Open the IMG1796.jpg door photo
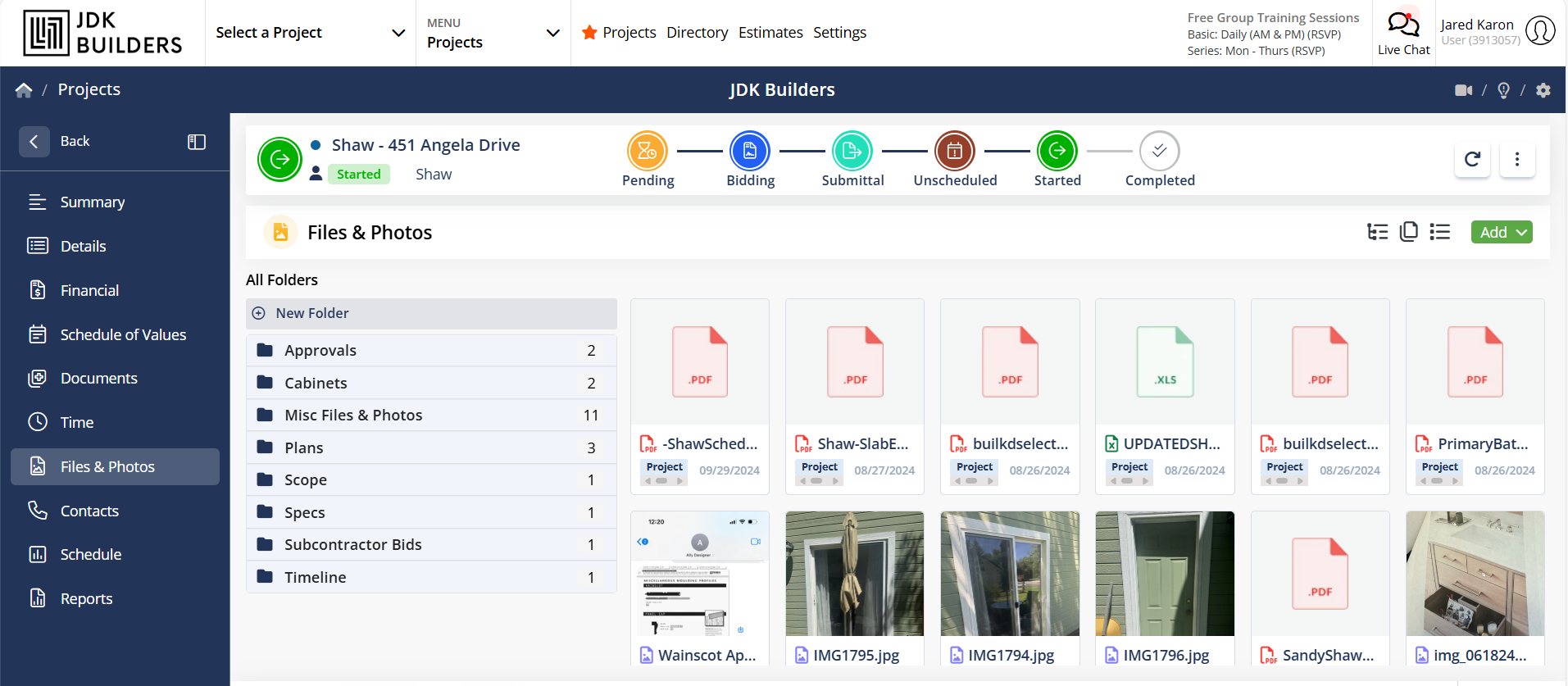 [x=1165, y=574]
